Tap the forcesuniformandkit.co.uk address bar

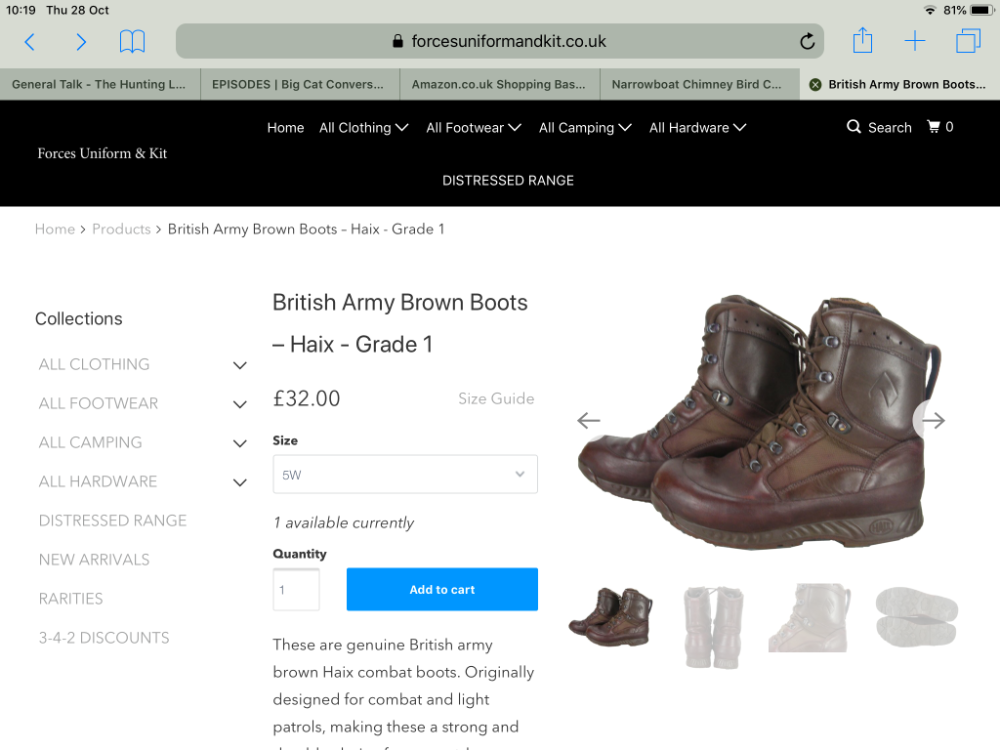pyautogui.click(x=499, y=41)
